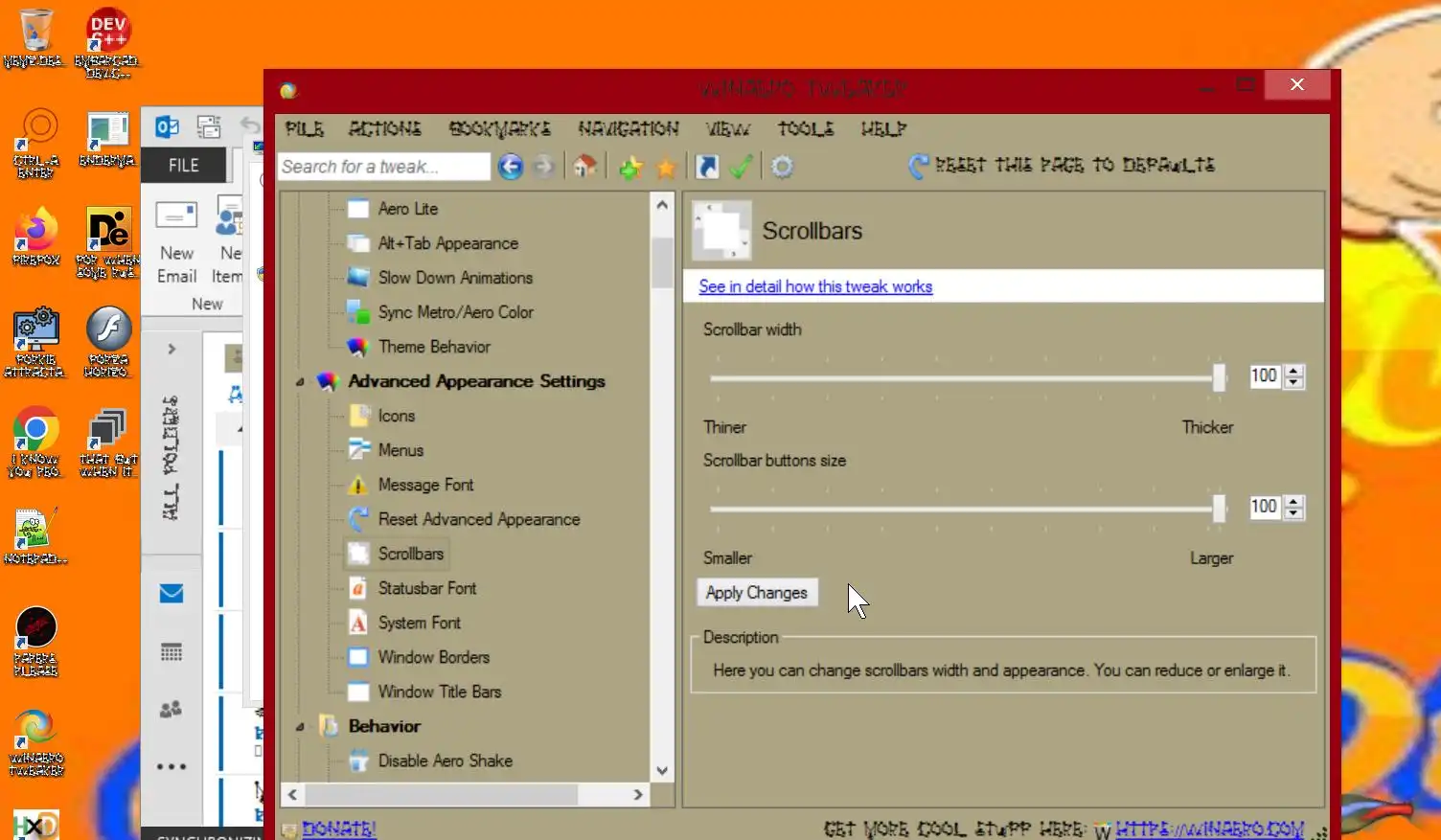
Task: Open the winaero.com link
Action: point(1209,829)
